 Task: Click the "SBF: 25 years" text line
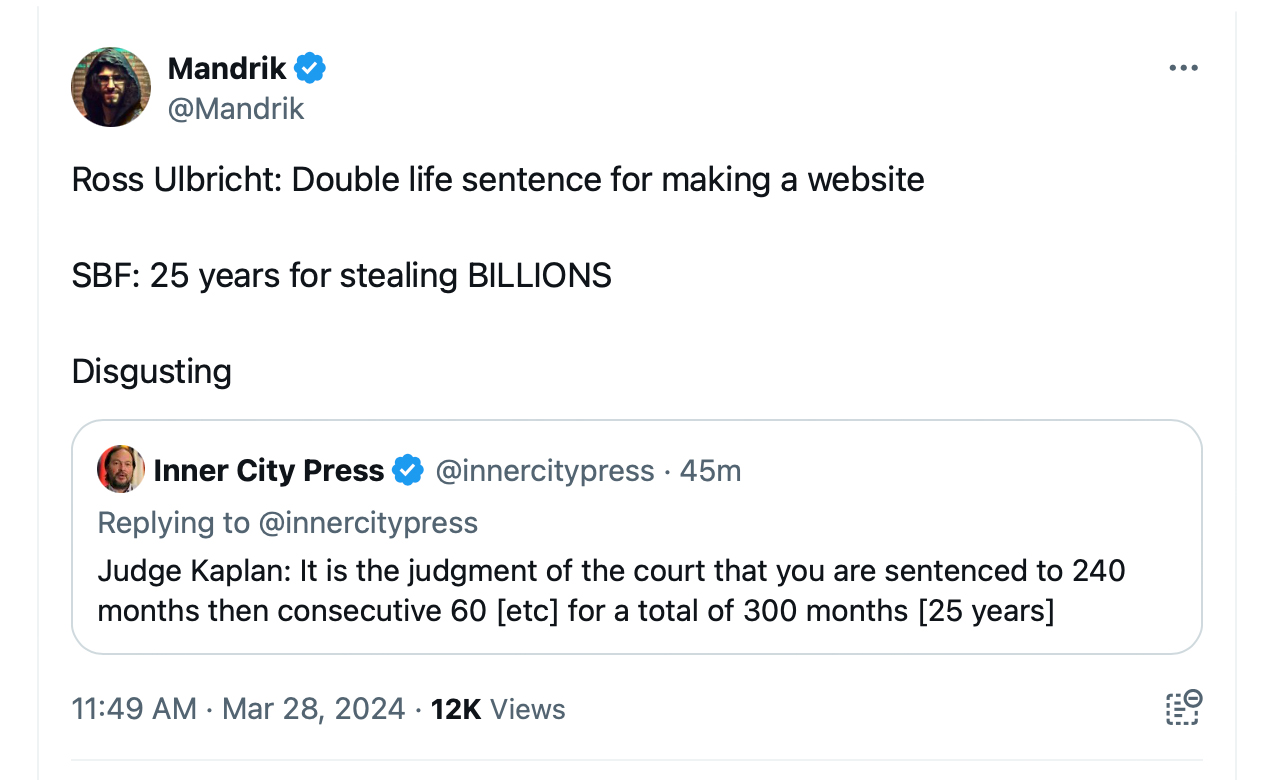341,276
